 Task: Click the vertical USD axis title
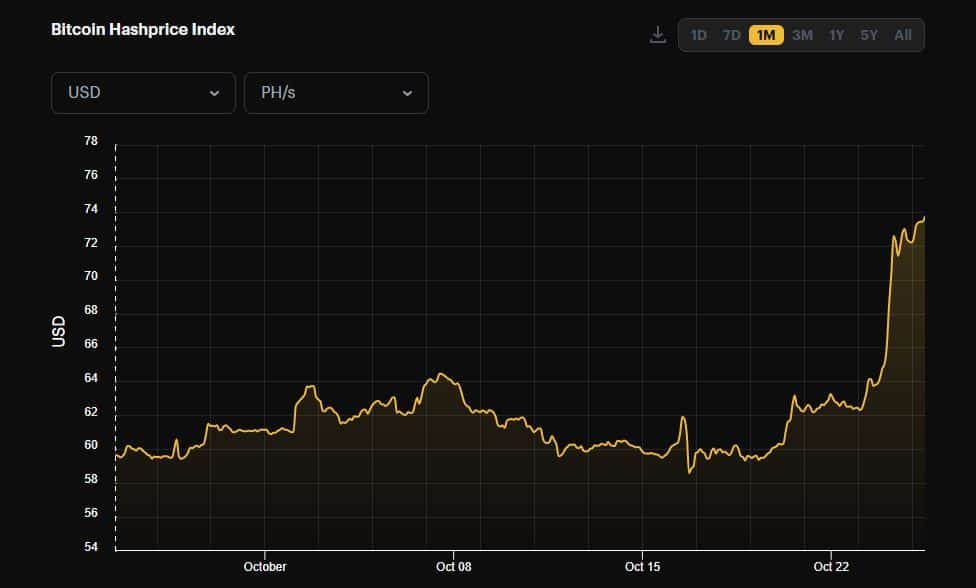tap(59, 331)
